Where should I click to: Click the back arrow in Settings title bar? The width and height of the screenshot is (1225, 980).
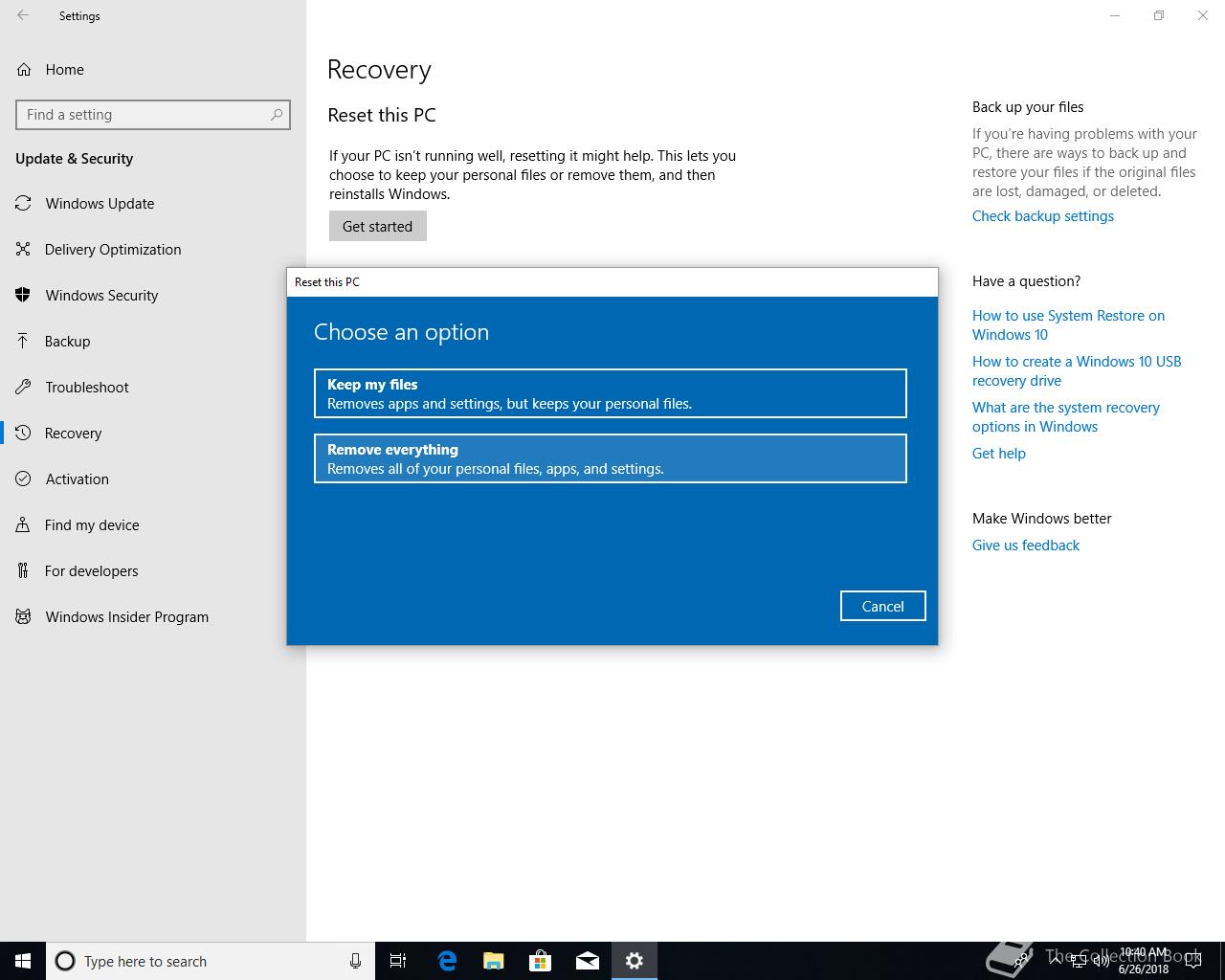pos(23,15)
